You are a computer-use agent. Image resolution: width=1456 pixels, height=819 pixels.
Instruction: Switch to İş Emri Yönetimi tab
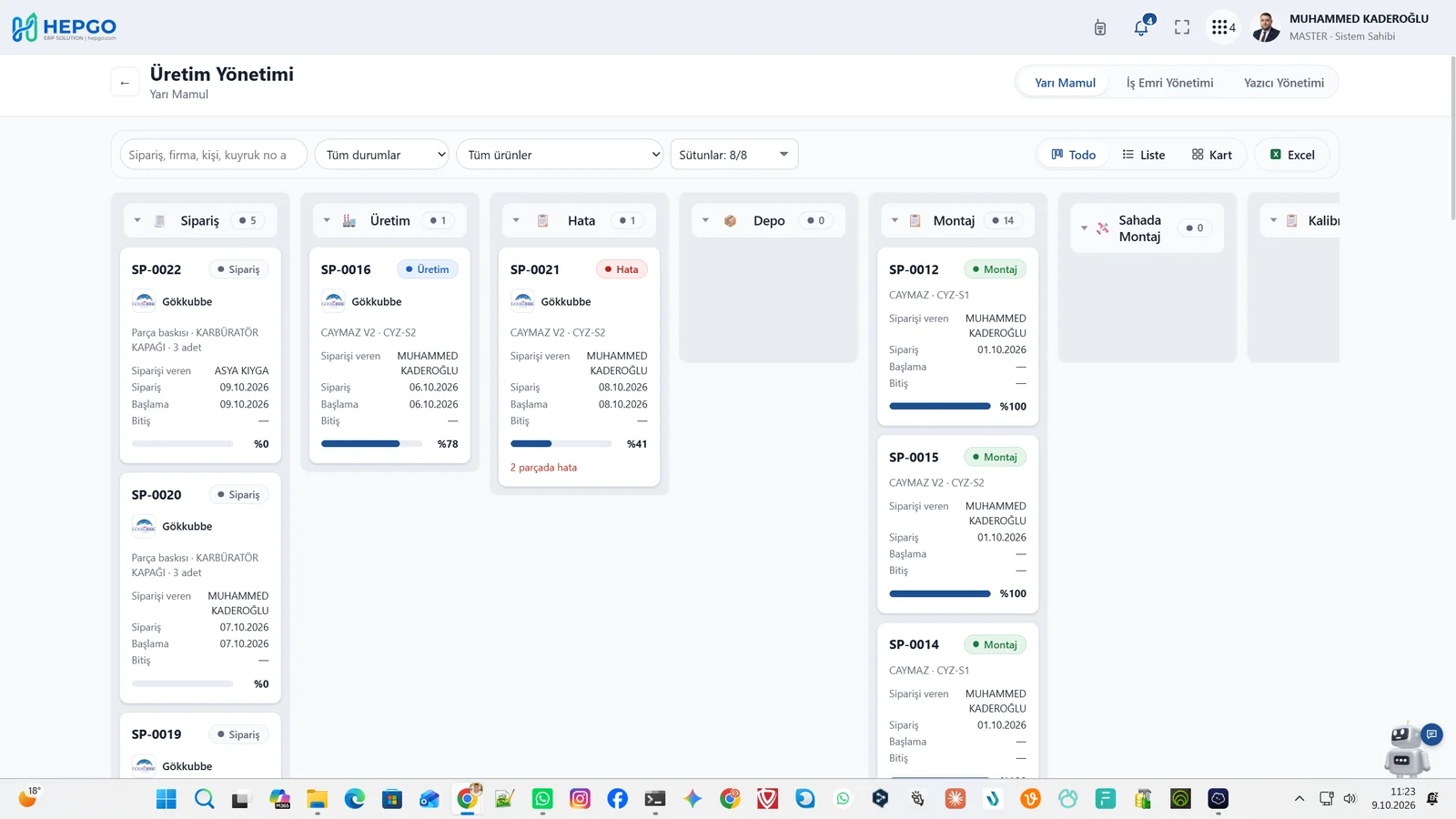coord(1169,83)
